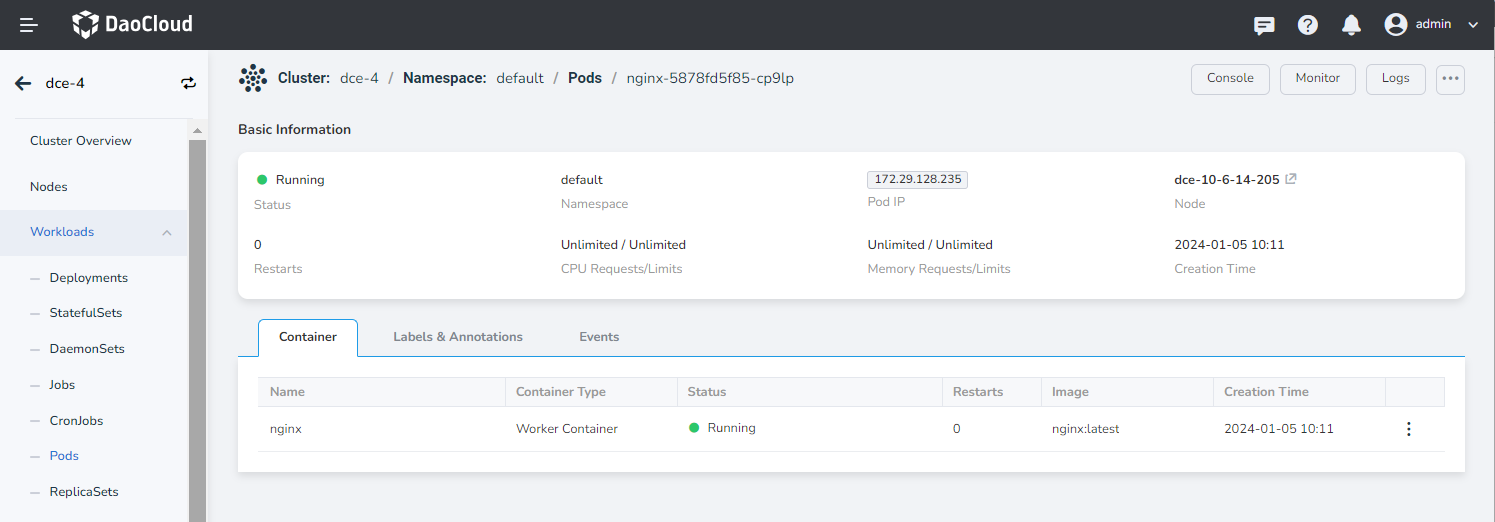Screen dimensions: 1495x522
Task: Open node dce-10-6-14-205 external link icon
Action: [1291, 180]
